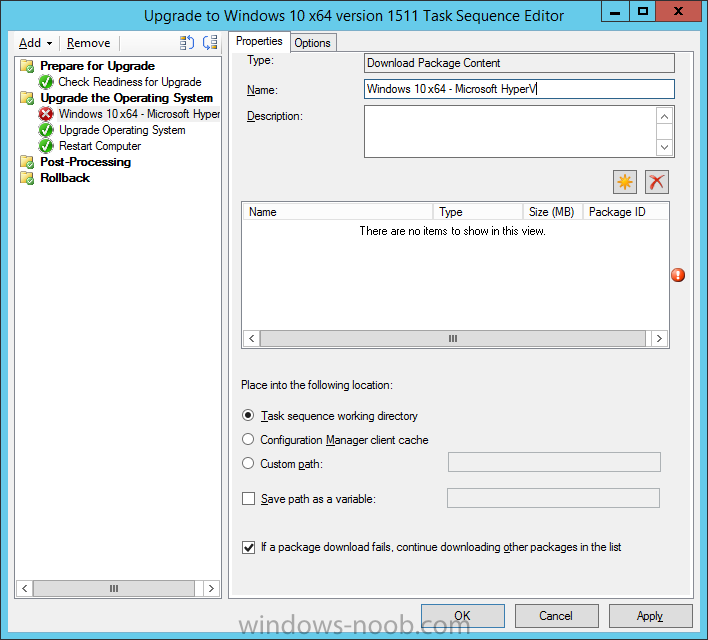Click the expand-all tree toolbar icon
Screen dimensions: 708x640
point(186,43)
